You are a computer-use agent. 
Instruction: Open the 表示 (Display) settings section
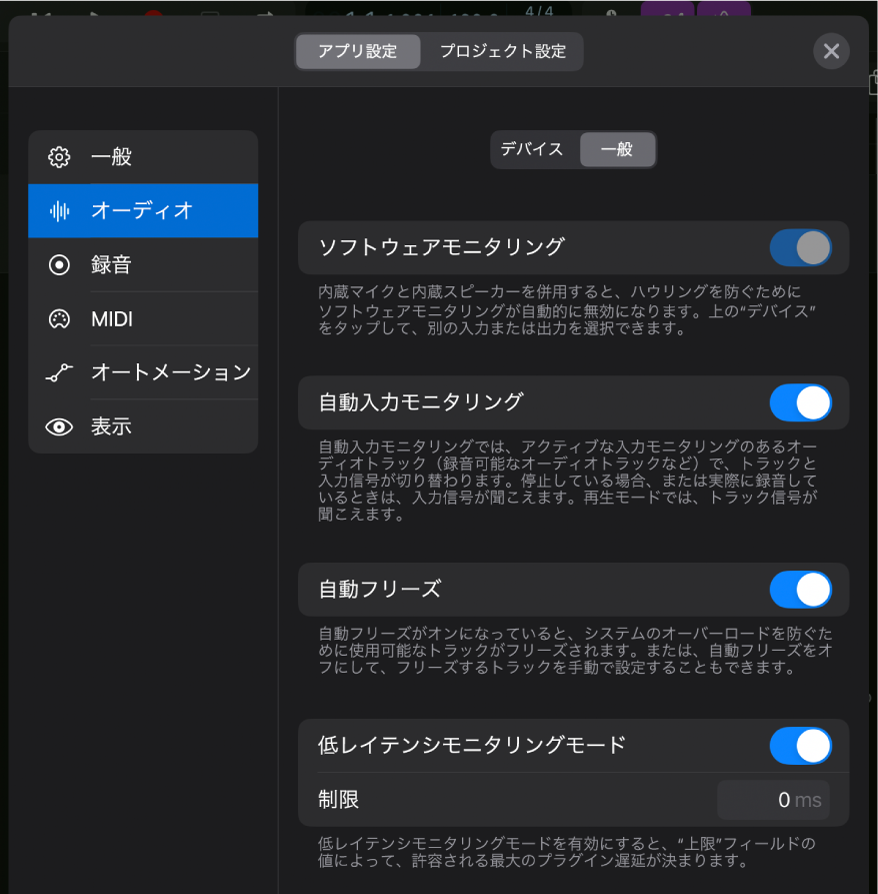[x=110, y=426]
